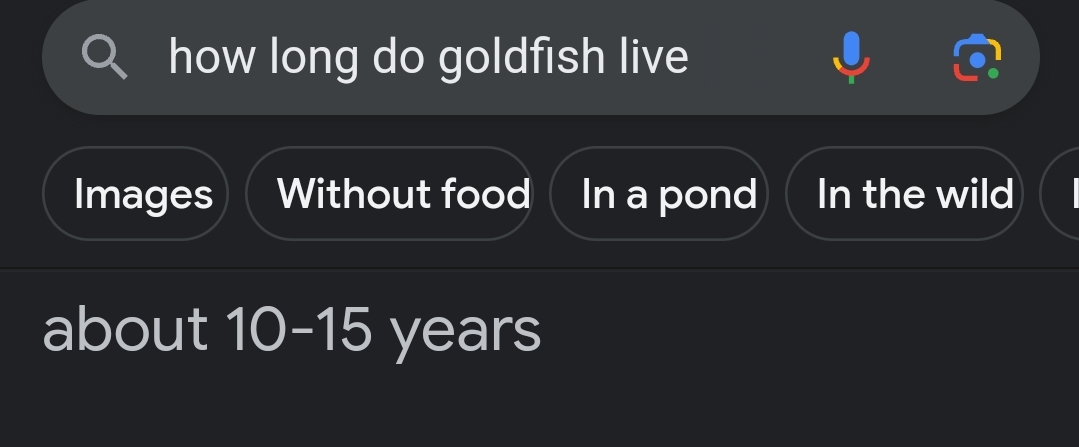Click the word "live" in the search query
1079x447 pixels.
point(653,57)
